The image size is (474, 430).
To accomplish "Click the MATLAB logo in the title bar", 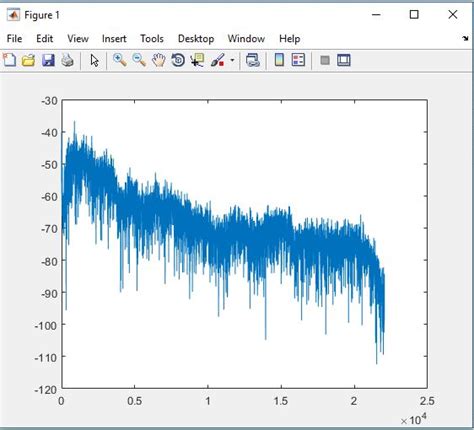I will [13, 15].
